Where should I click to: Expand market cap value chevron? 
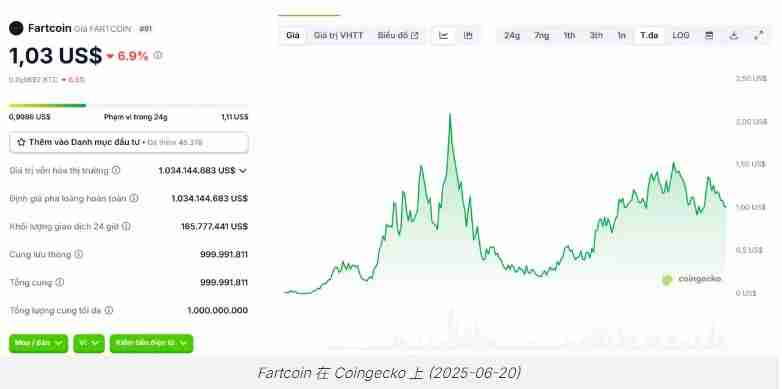(243, 171)
